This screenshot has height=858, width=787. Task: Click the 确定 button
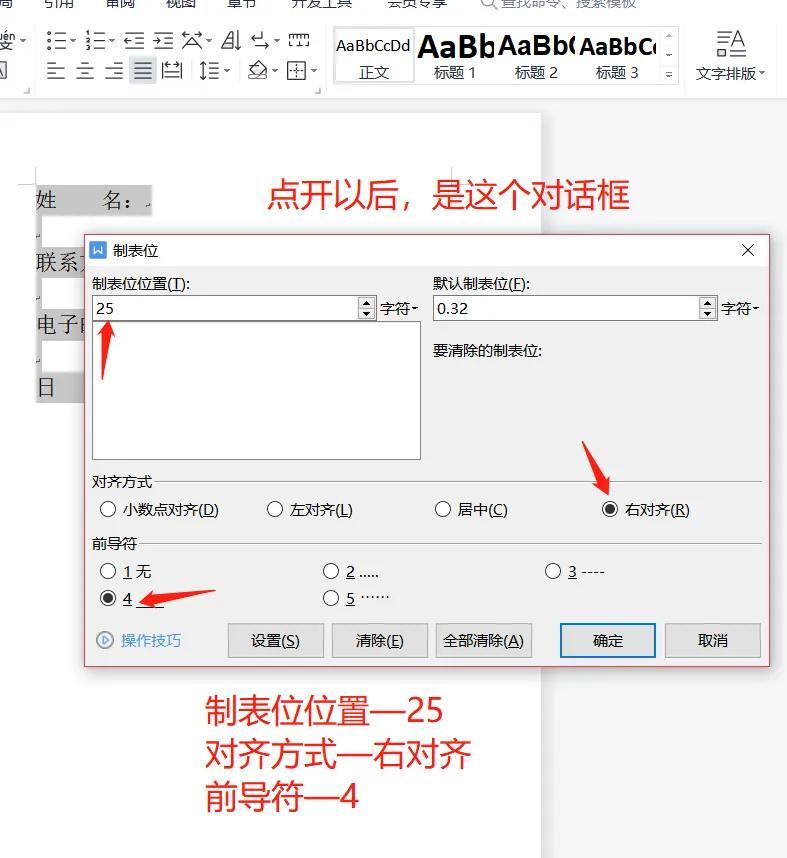[x=607, y=640]
